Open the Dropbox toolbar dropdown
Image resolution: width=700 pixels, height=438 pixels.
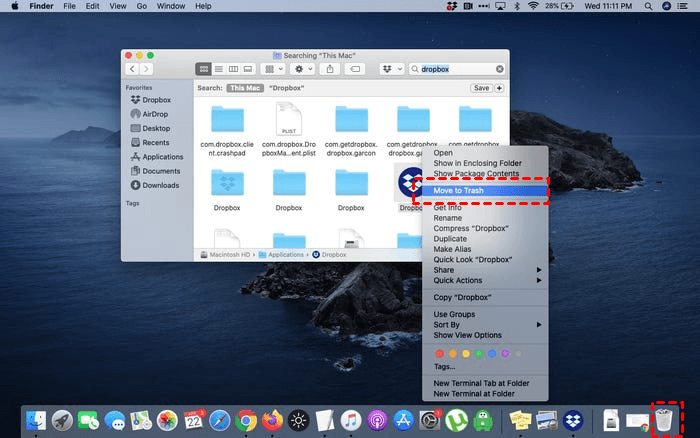tap(391, 69)
